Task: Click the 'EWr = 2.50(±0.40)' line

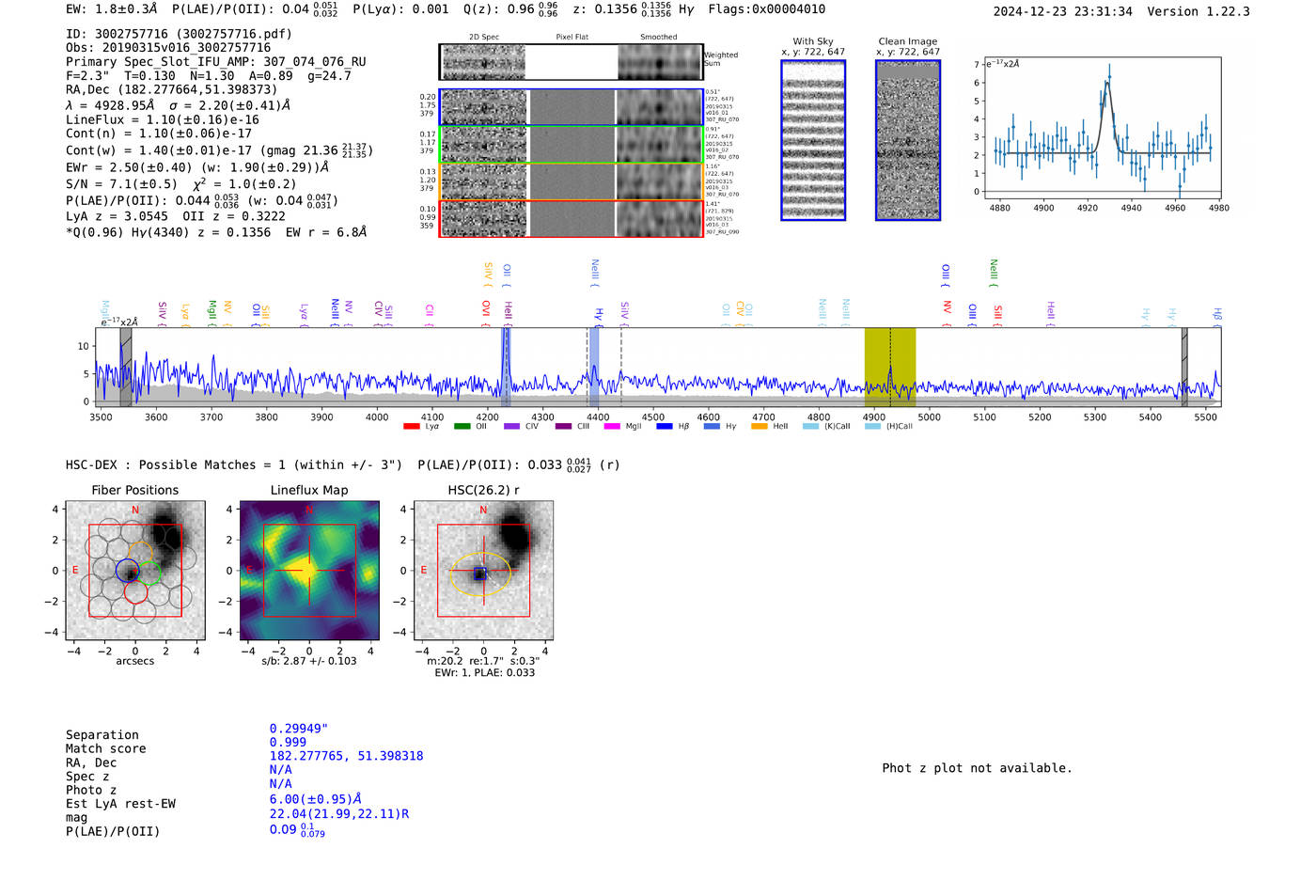Action: pyautogui.click(x=197, y=167)
